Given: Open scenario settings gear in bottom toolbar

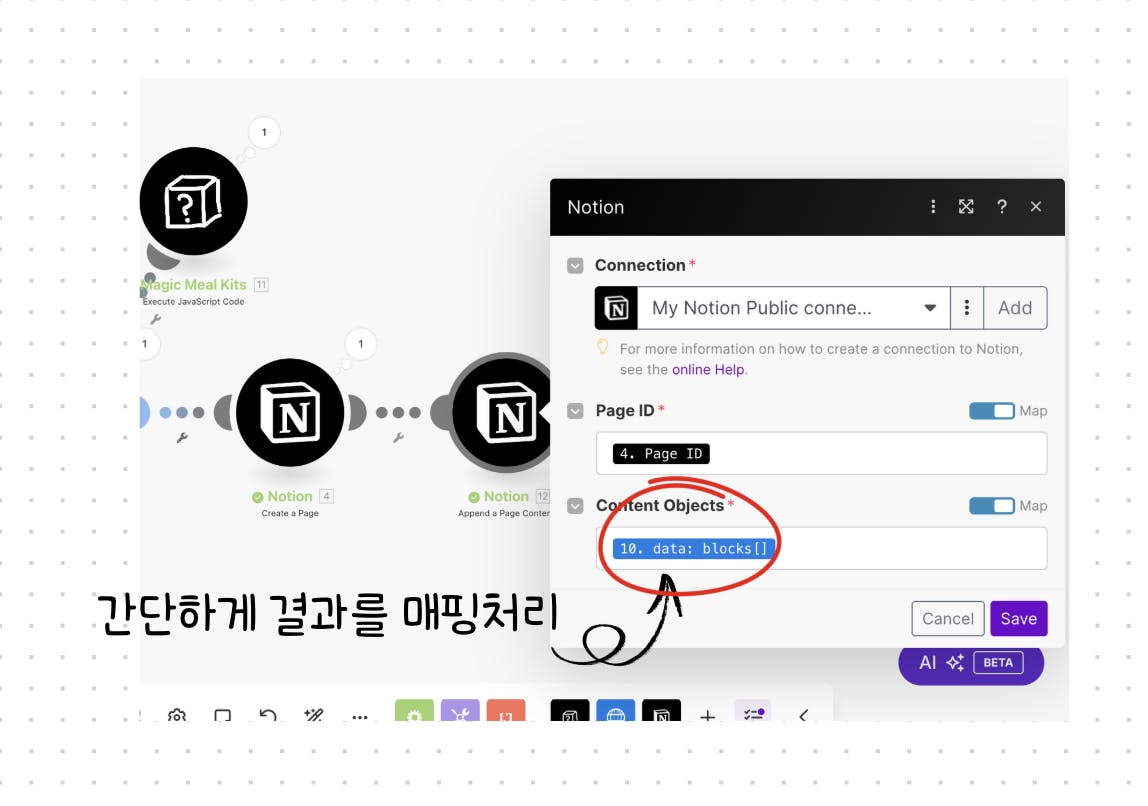Looking at the screenshot, I should [176, 715].
